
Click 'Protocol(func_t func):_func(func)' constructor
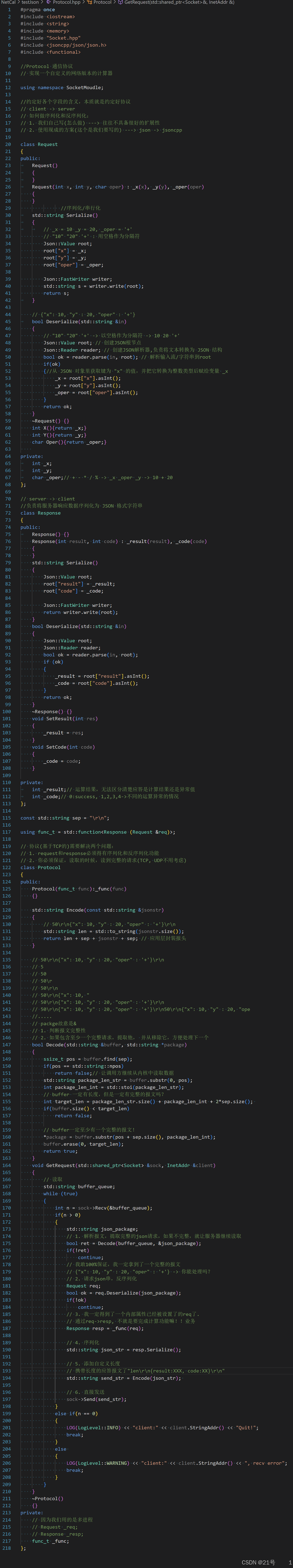click(79, 889)
